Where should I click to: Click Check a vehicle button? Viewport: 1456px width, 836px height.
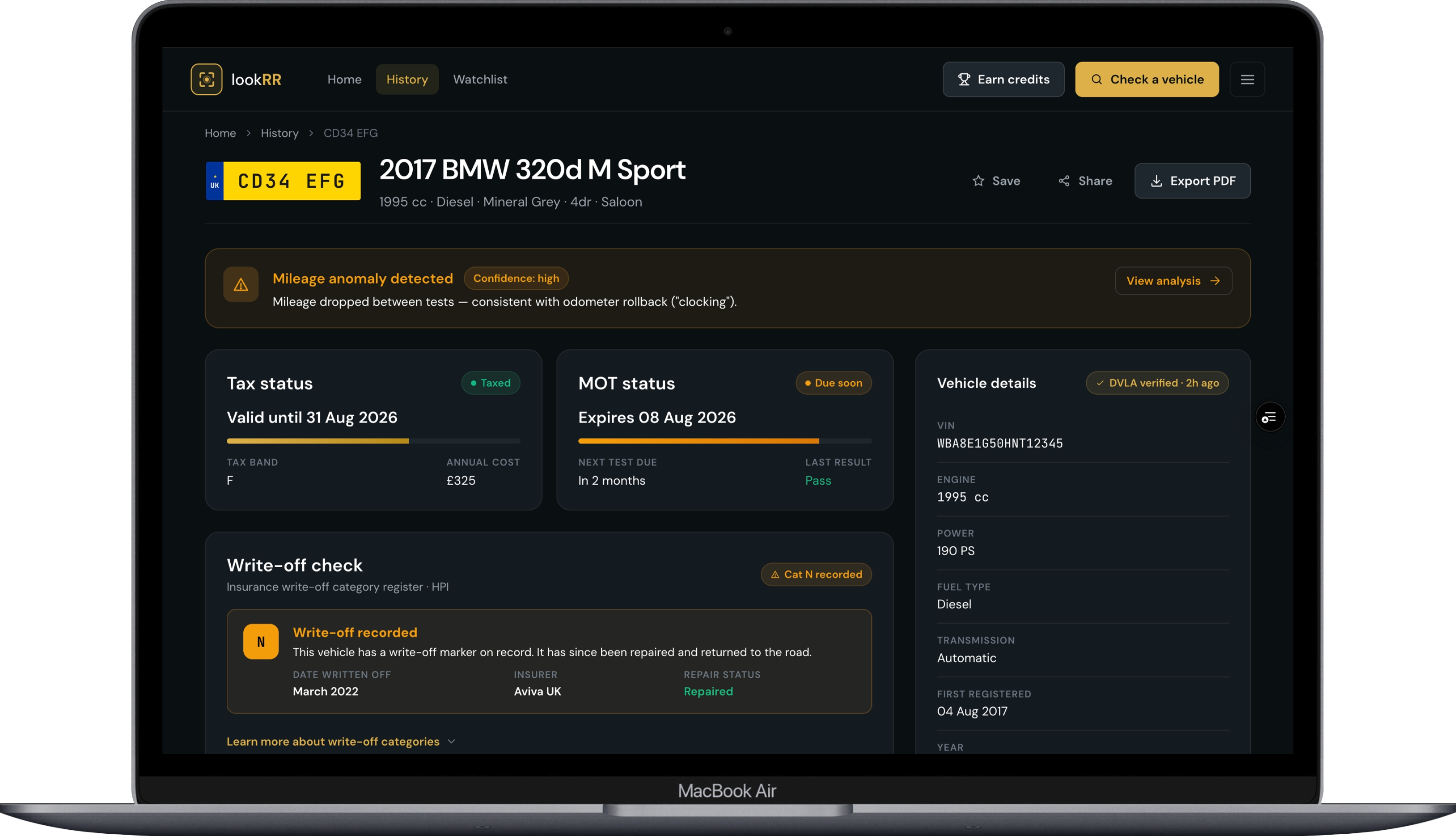1147,79
